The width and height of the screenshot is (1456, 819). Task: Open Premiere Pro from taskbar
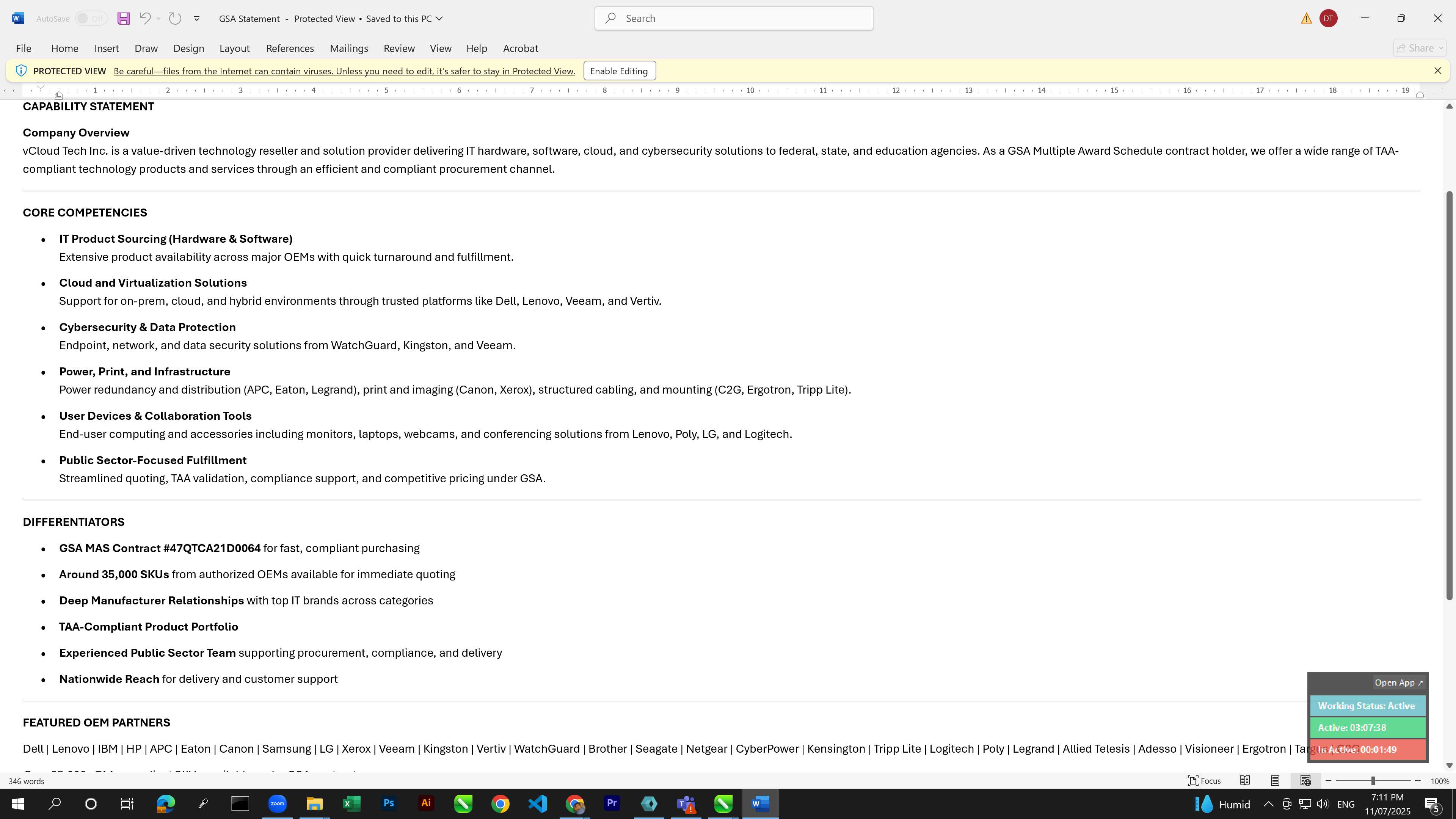[612, 804]
